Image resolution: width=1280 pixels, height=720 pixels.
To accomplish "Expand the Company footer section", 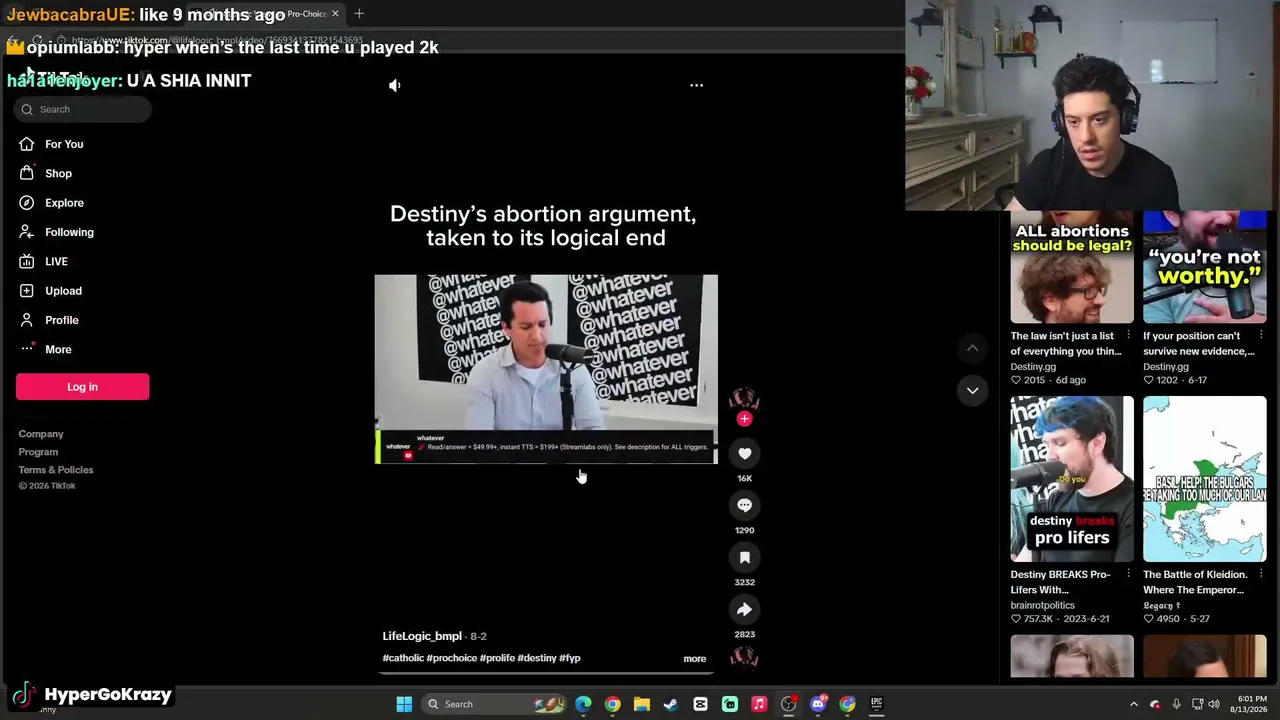I will (41, 434).
